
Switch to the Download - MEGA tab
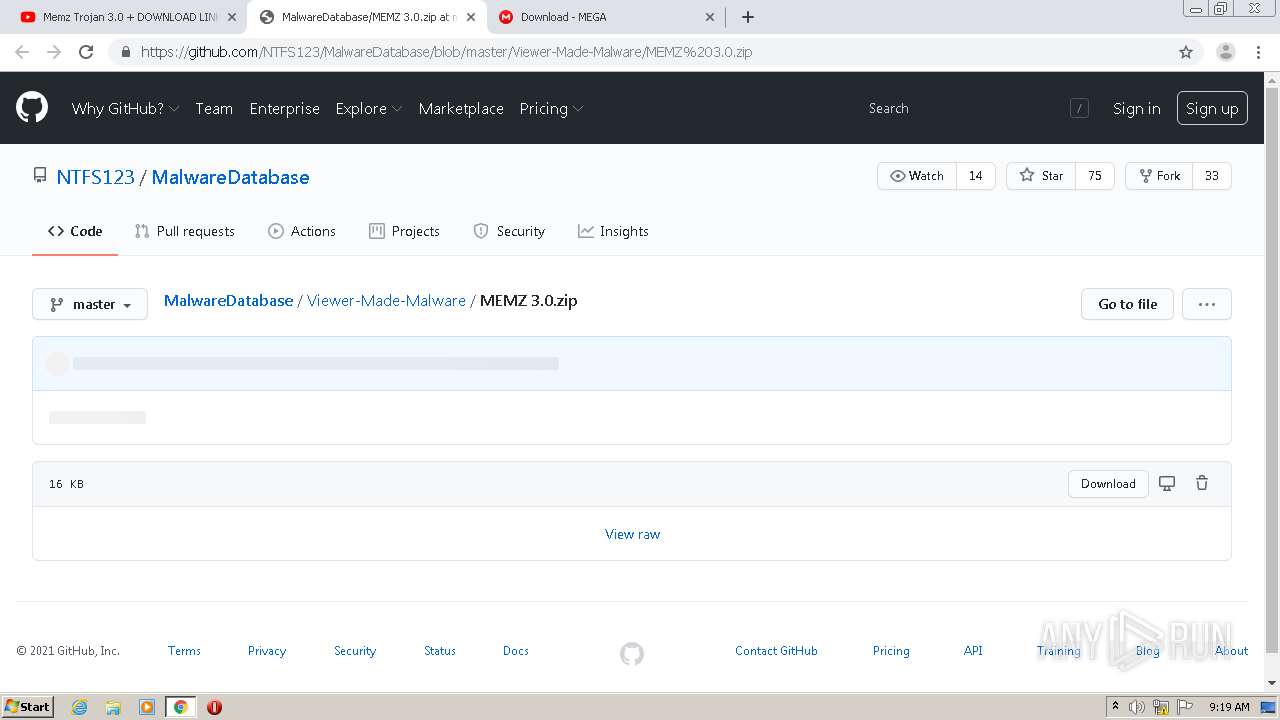coord(605,17)
